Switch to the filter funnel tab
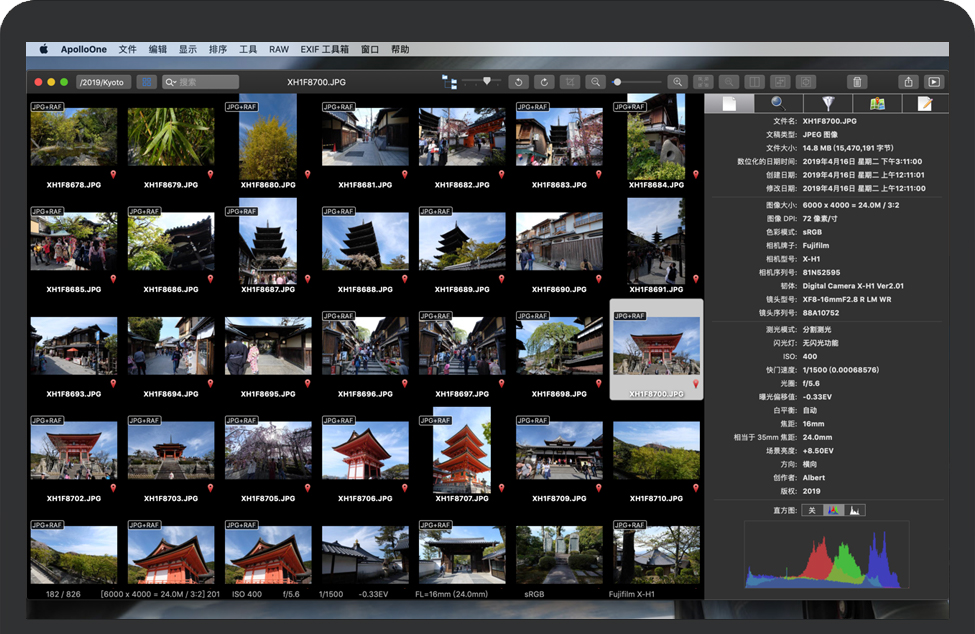Screen dimensions: 975x634 pos(827,103)
